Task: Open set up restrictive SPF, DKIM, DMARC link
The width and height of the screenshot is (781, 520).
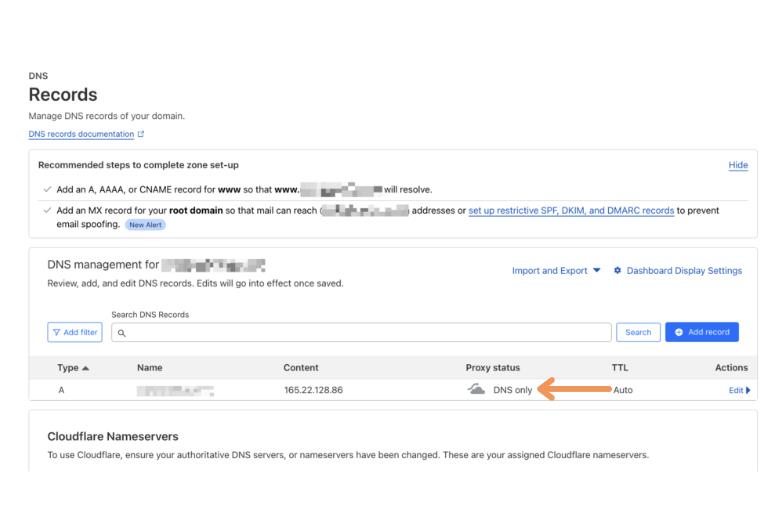Action: [571, 211]
